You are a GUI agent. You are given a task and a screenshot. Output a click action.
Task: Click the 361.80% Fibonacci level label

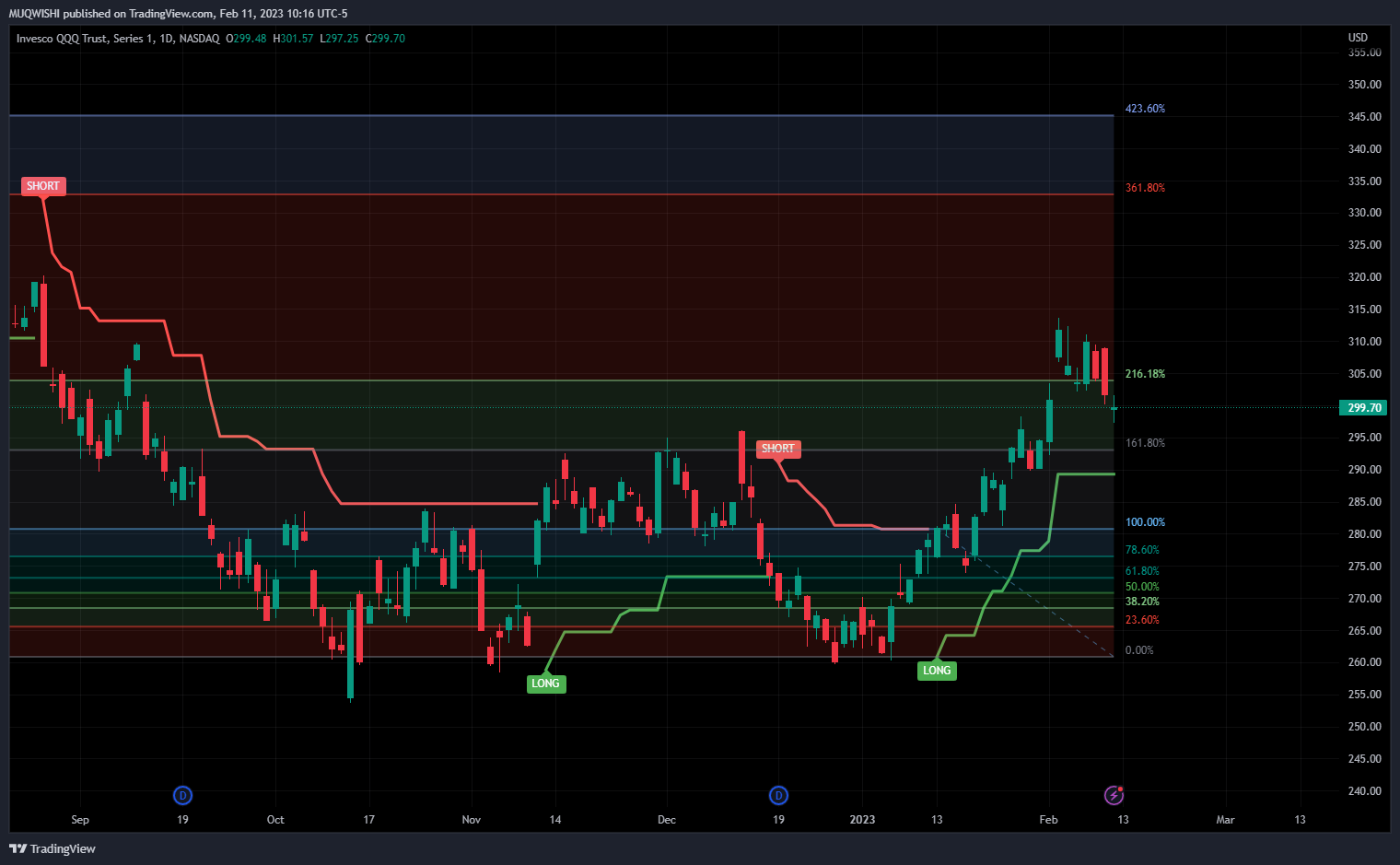(x=1145, y=188)
